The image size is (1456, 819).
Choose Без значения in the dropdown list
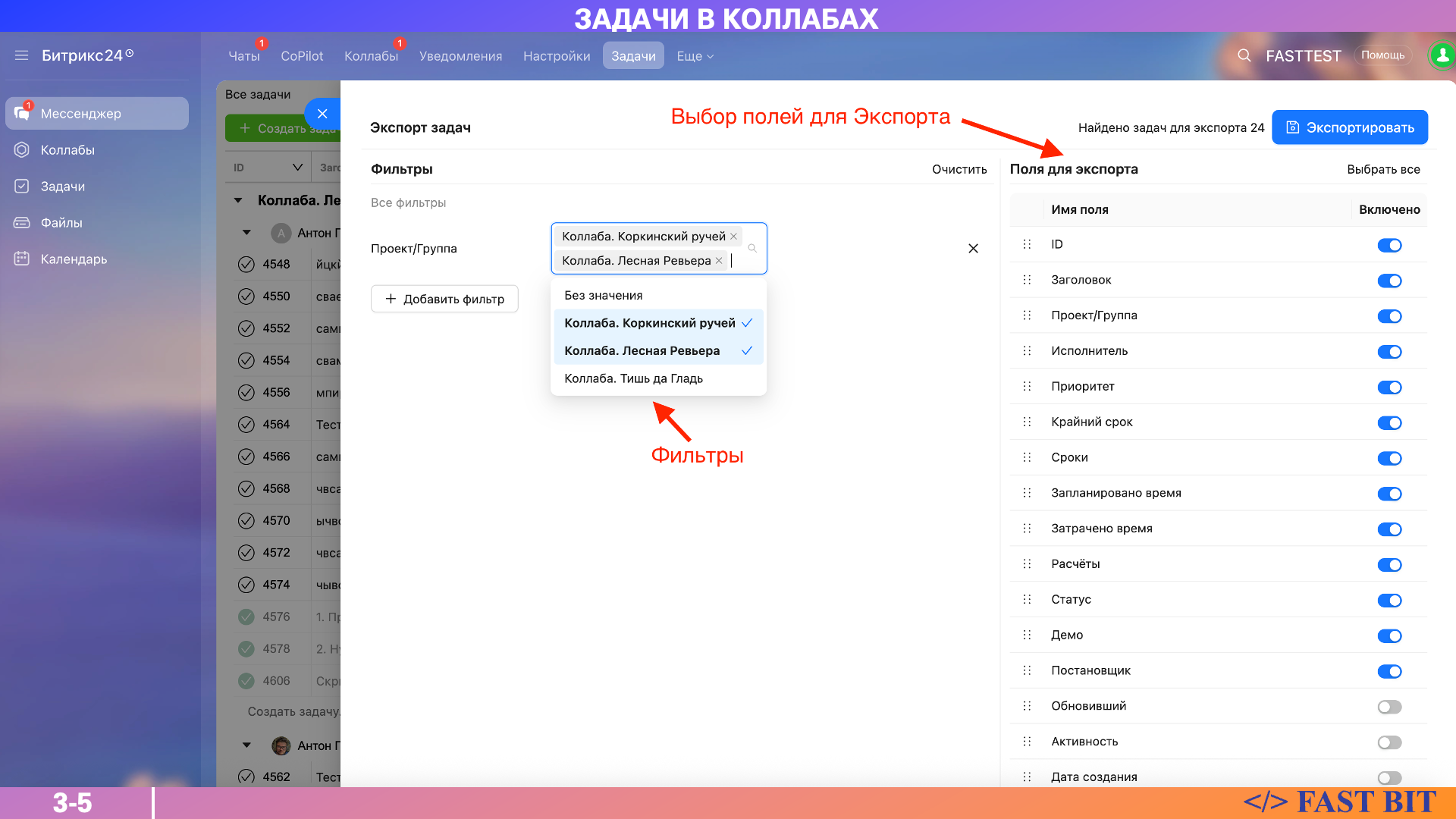(603, 296)
